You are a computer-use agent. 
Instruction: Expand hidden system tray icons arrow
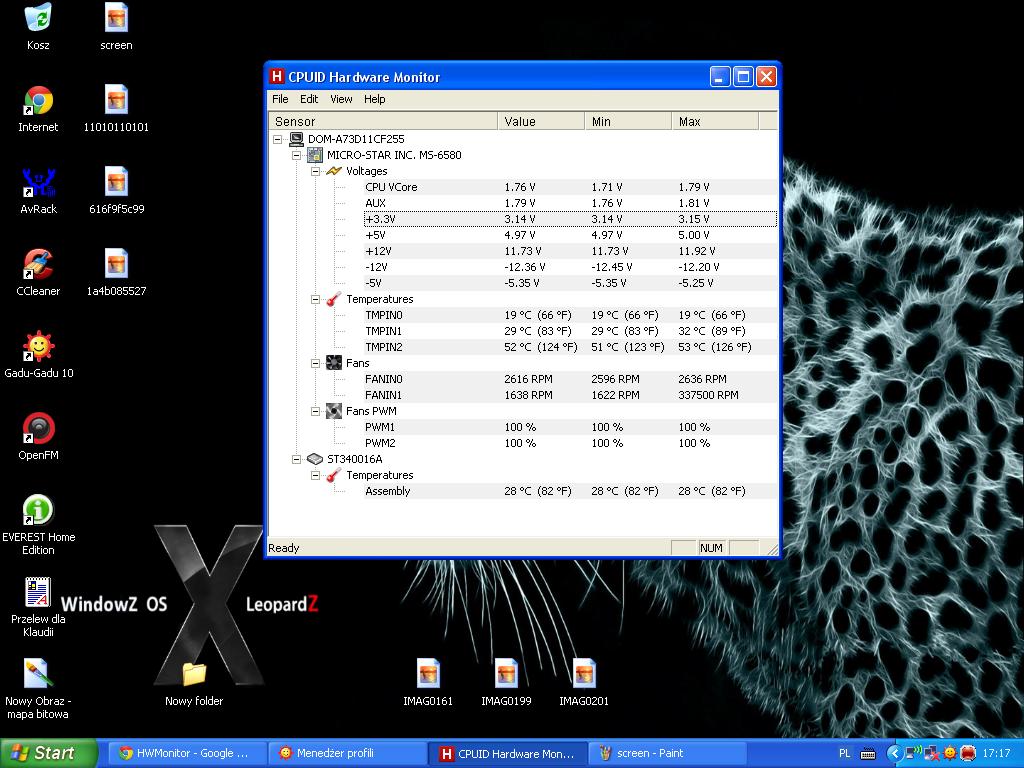pos(893,753)
